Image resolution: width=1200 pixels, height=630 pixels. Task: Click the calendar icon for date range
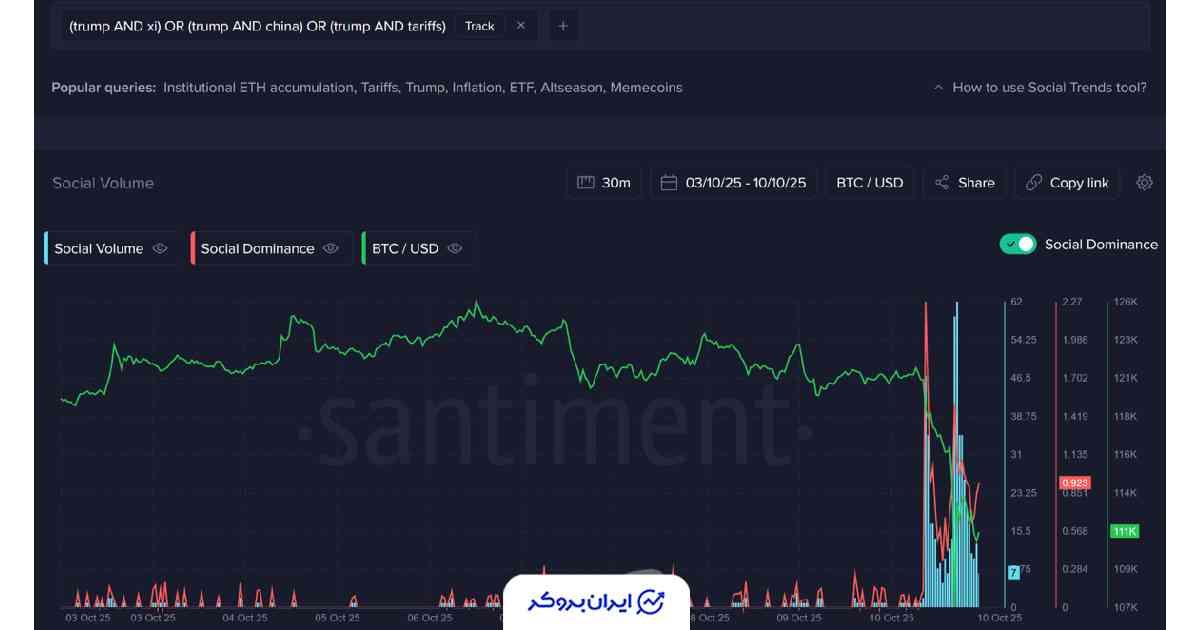669,183
